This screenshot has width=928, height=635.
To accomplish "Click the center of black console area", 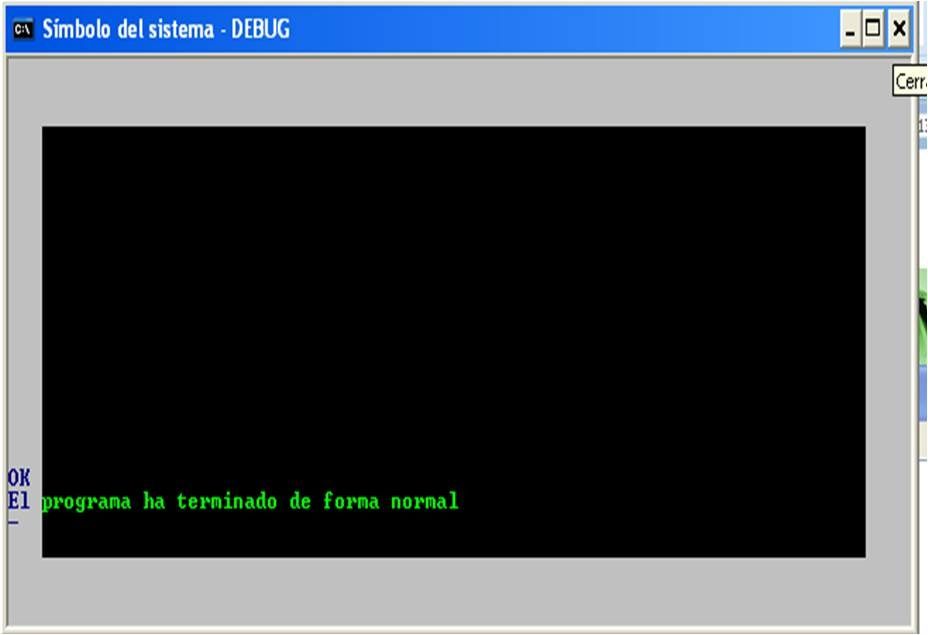I will 453,341.
